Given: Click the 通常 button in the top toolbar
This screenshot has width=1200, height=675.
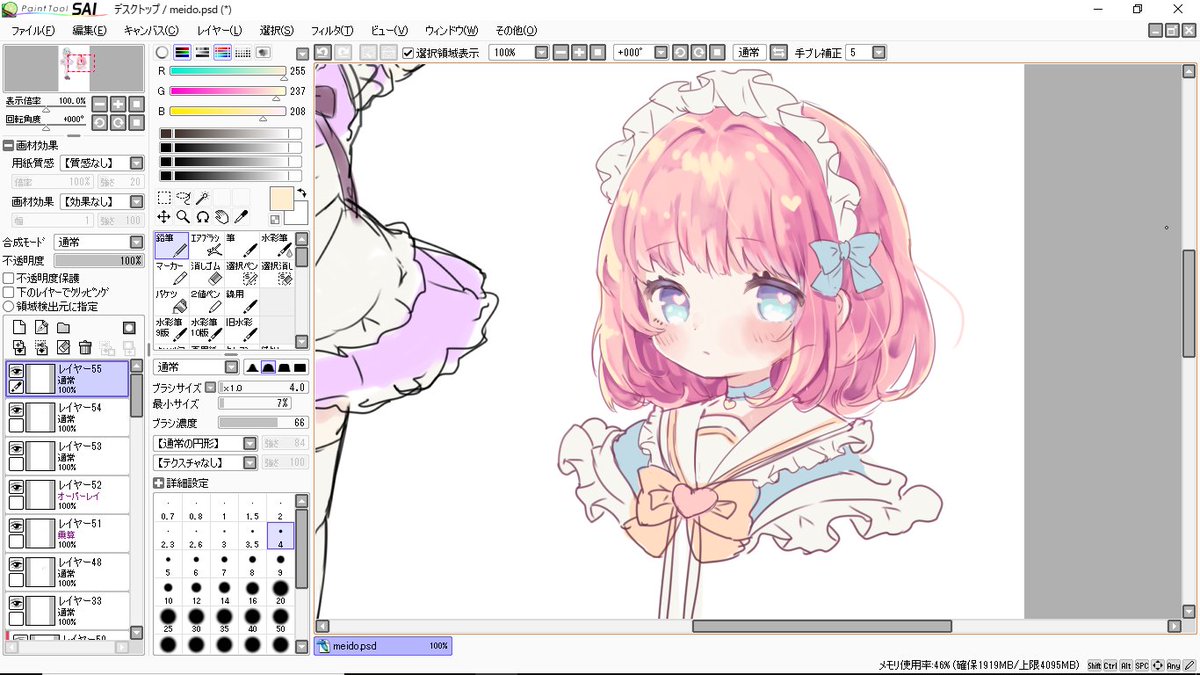Looking at the screenshot, I should point(748,52).
